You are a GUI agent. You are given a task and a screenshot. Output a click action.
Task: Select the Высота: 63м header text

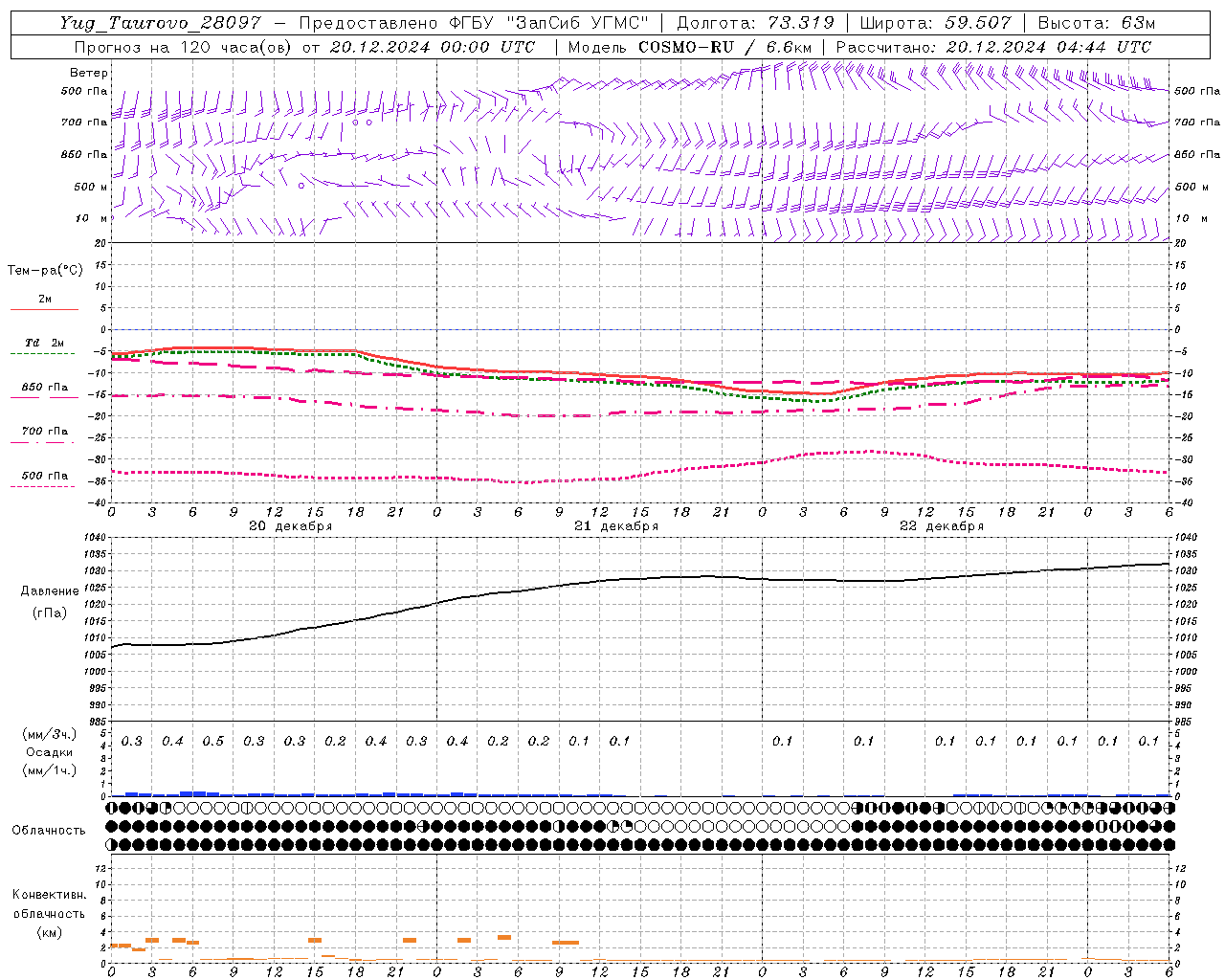click(x=1096, y=23)
